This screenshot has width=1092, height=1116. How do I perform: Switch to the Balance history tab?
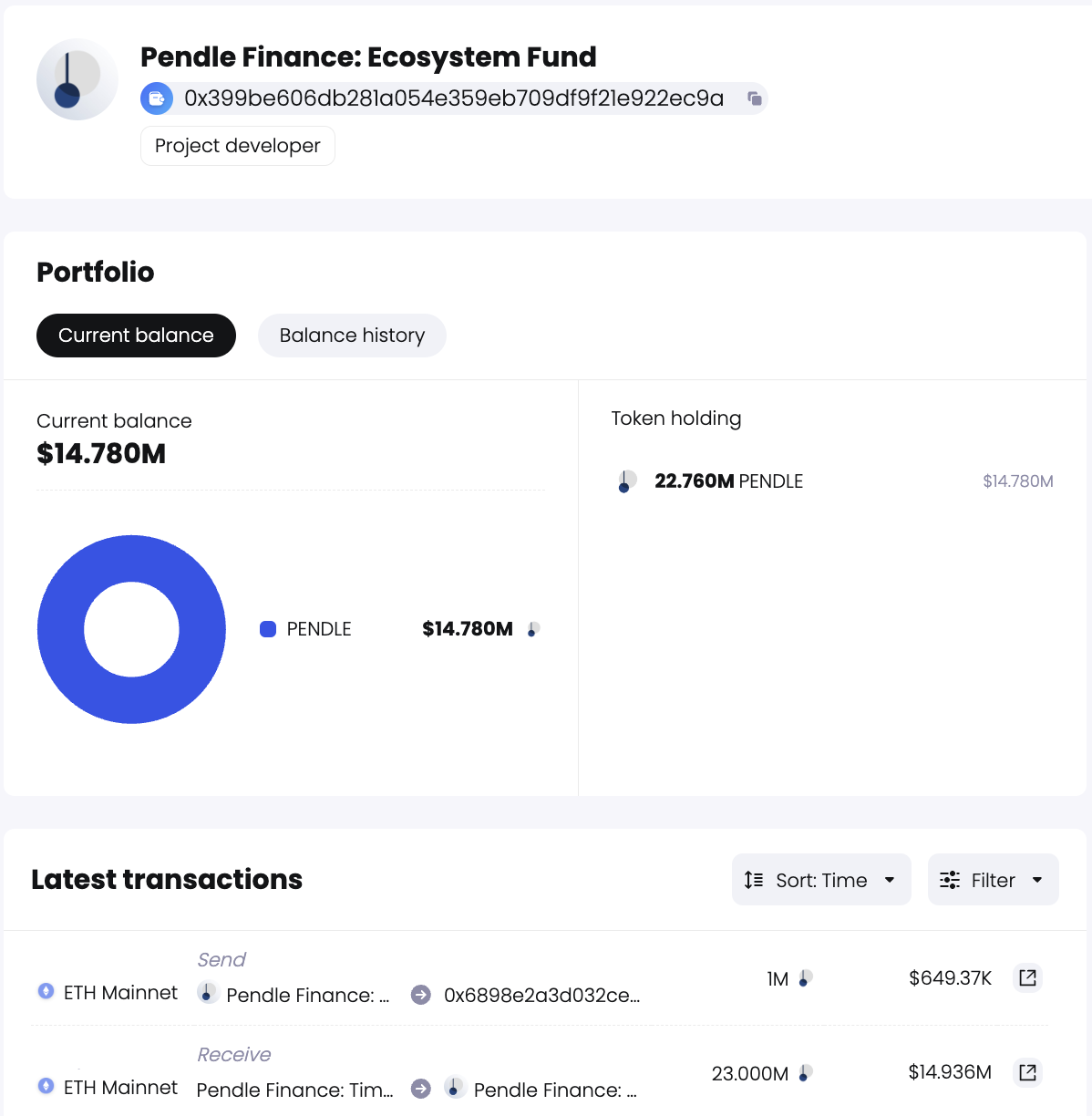click(352, 336)
